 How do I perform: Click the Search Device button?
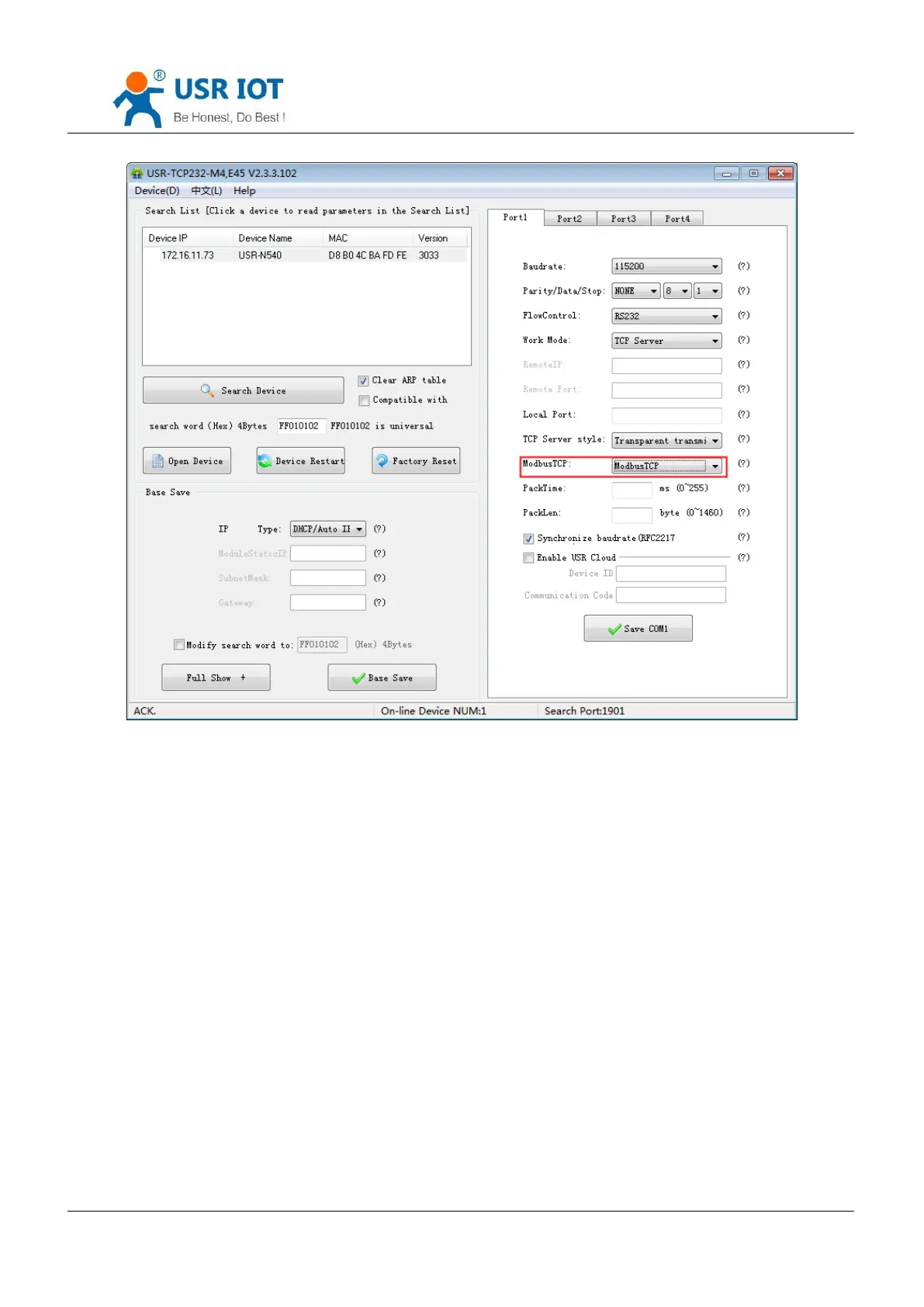(x=243, y=390)
